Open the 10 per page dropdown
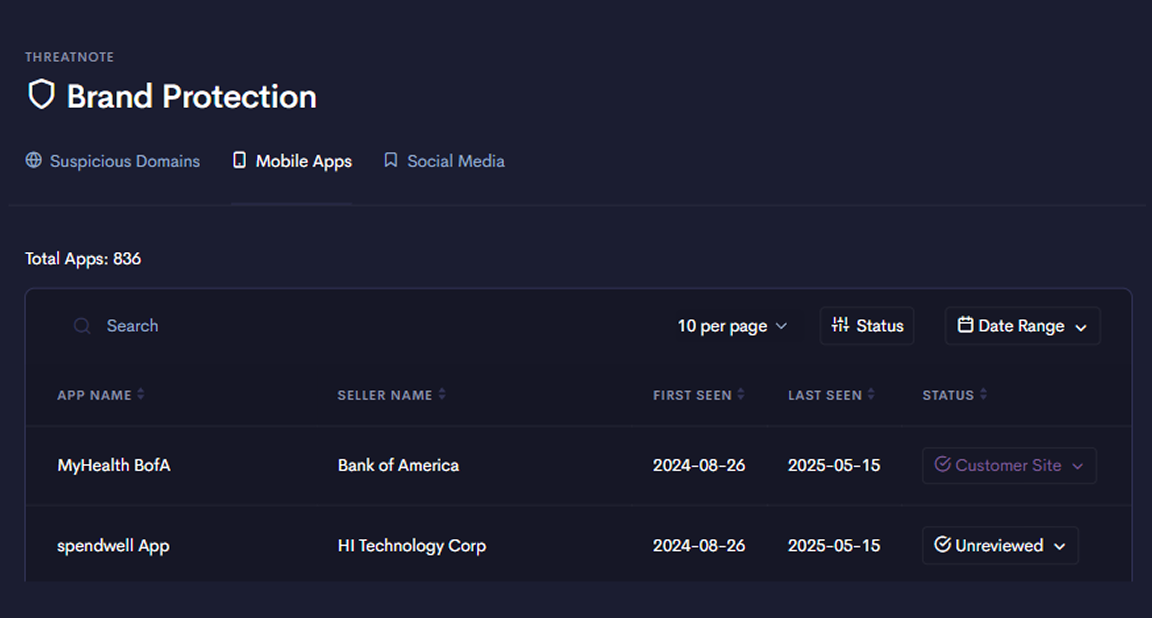1152x618 pixels. tap(732, 326)
